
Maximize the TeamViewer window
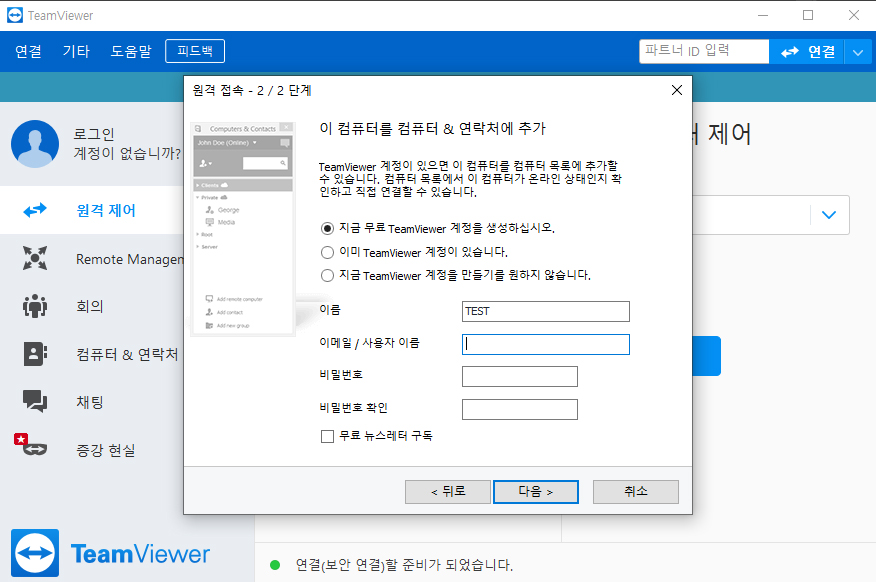point(808,15)
